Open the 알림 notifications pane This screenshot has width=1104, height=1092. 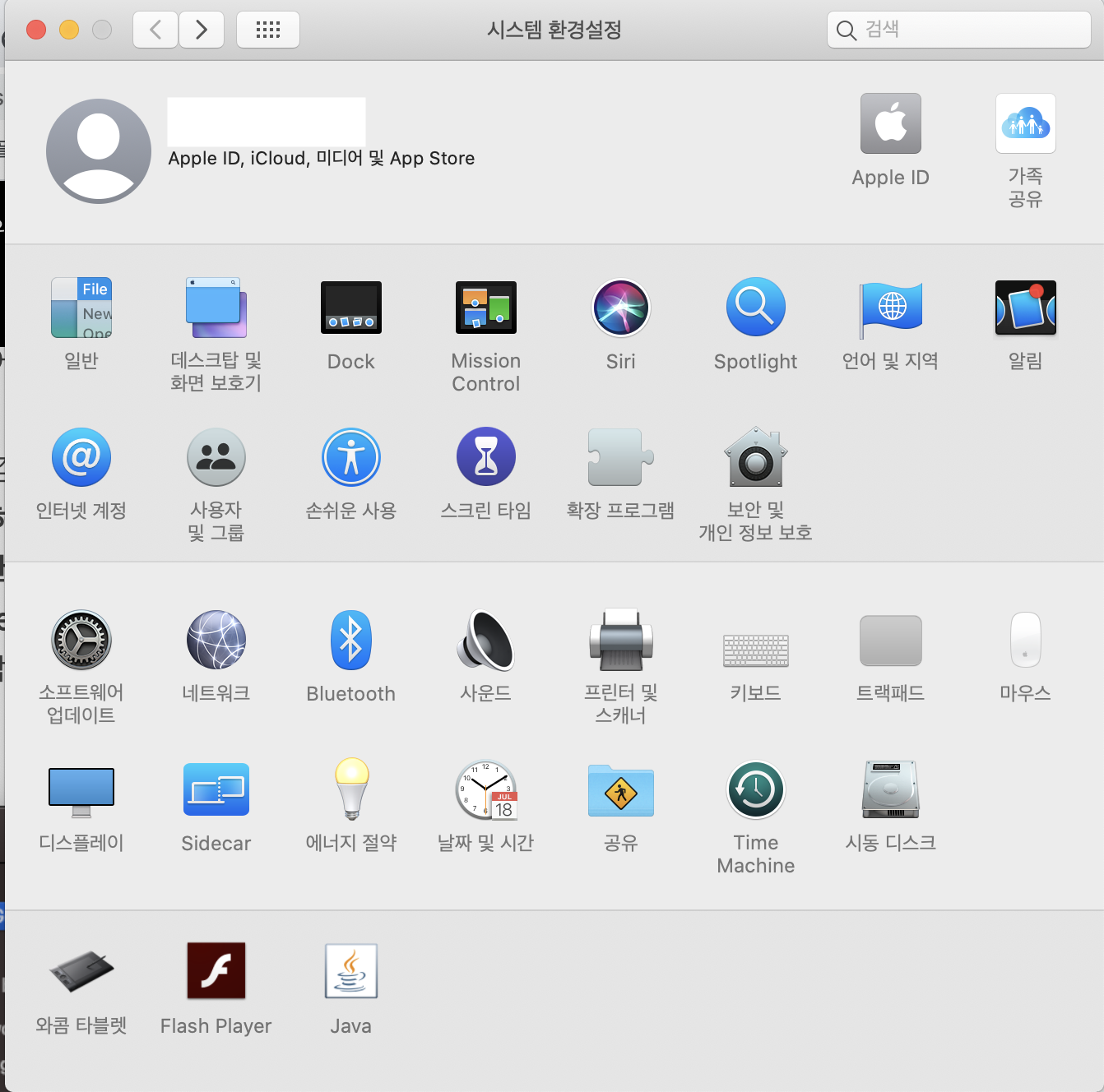(1026, 308)
